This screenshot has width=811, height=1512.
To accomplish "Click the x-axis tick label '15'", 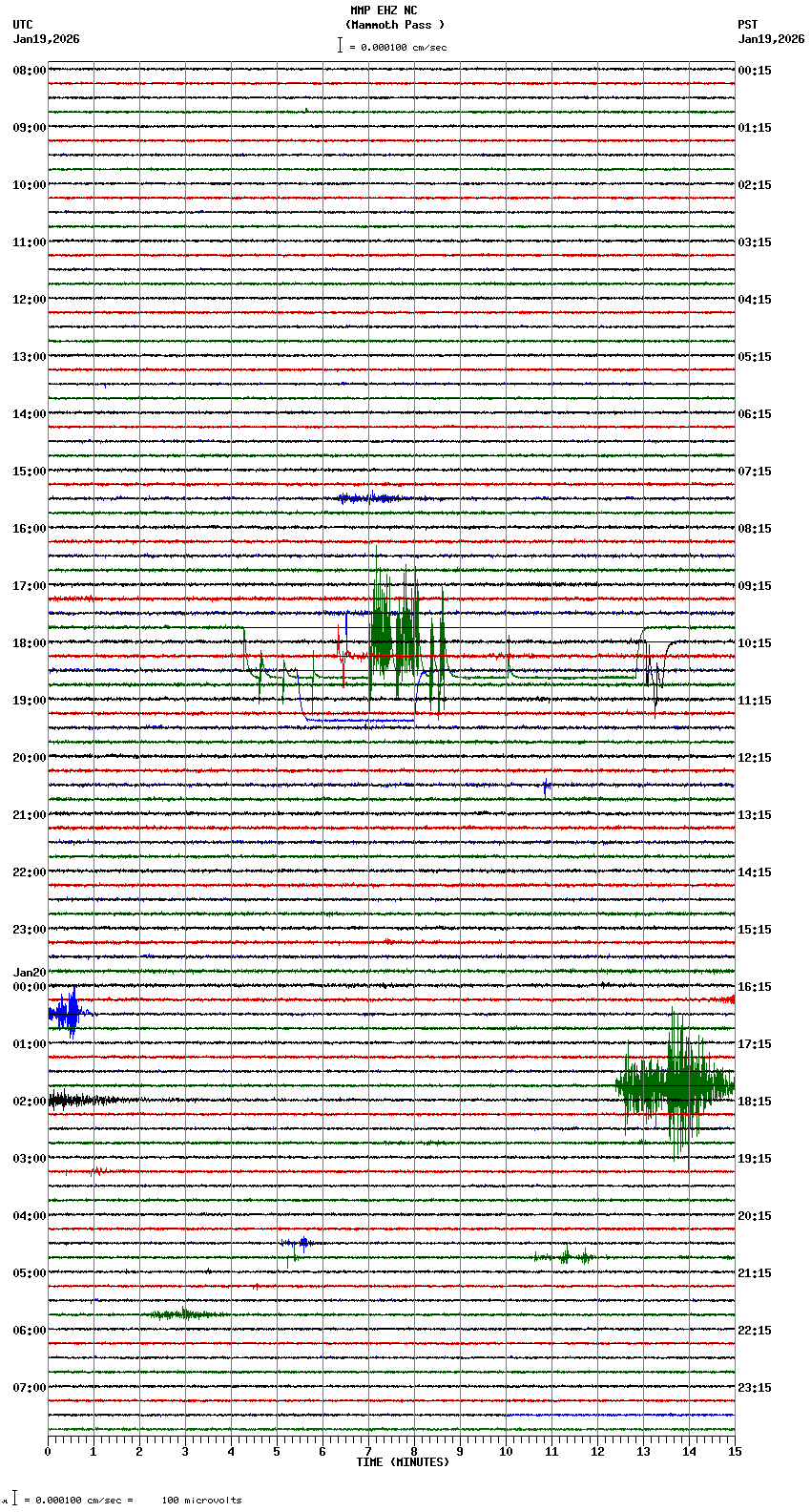I will tap(734, 1452).
